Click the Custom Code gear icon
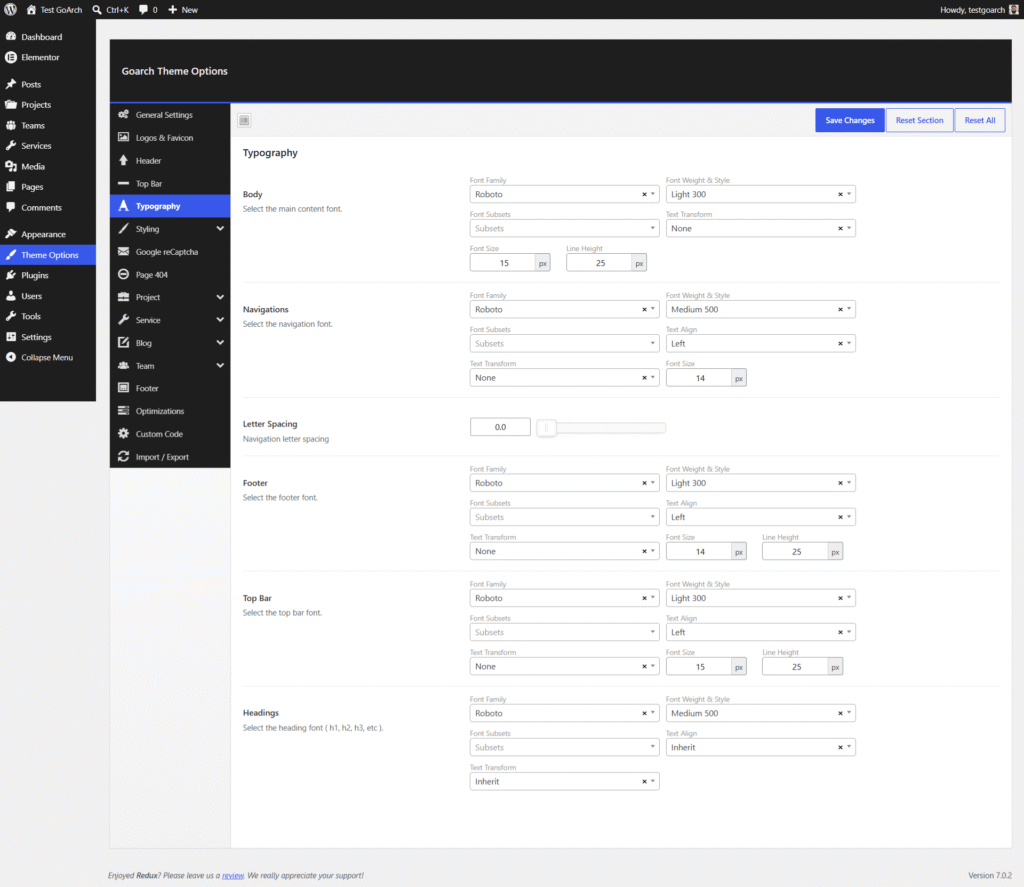Image resolution: width=1024 pixels, height=887 pixels. 123,434
